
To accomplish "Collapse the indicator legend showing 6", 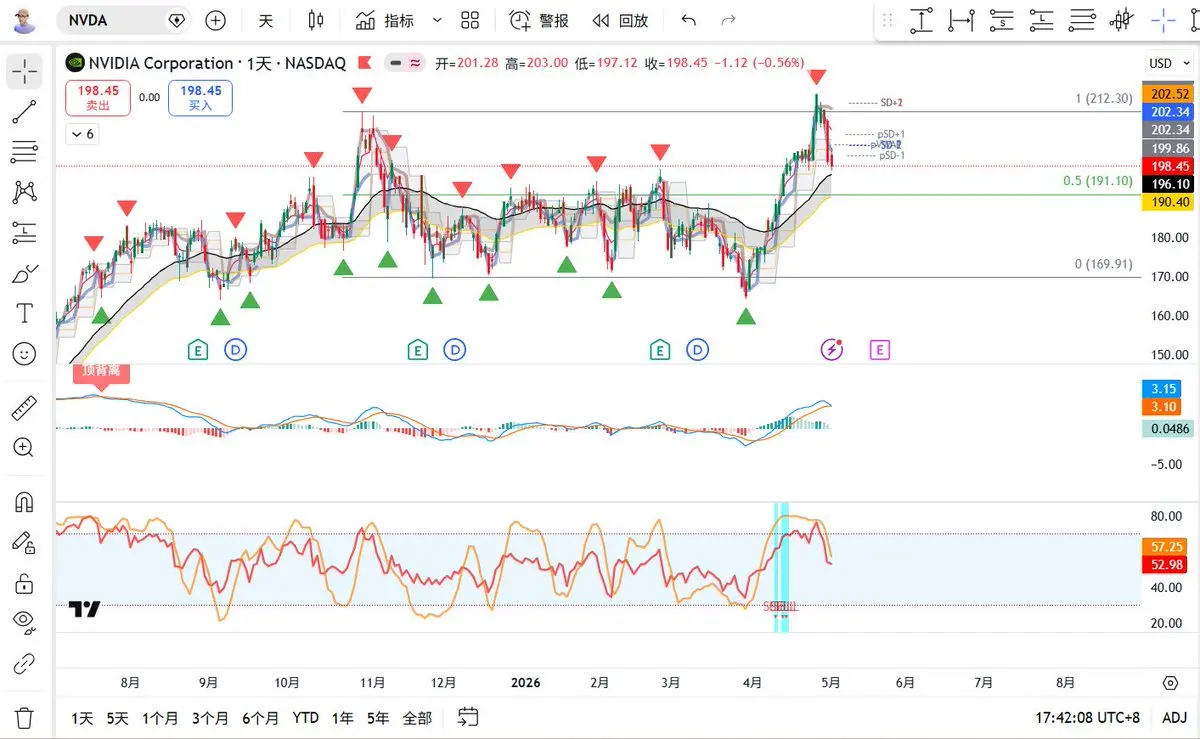I will click(83, 134).
